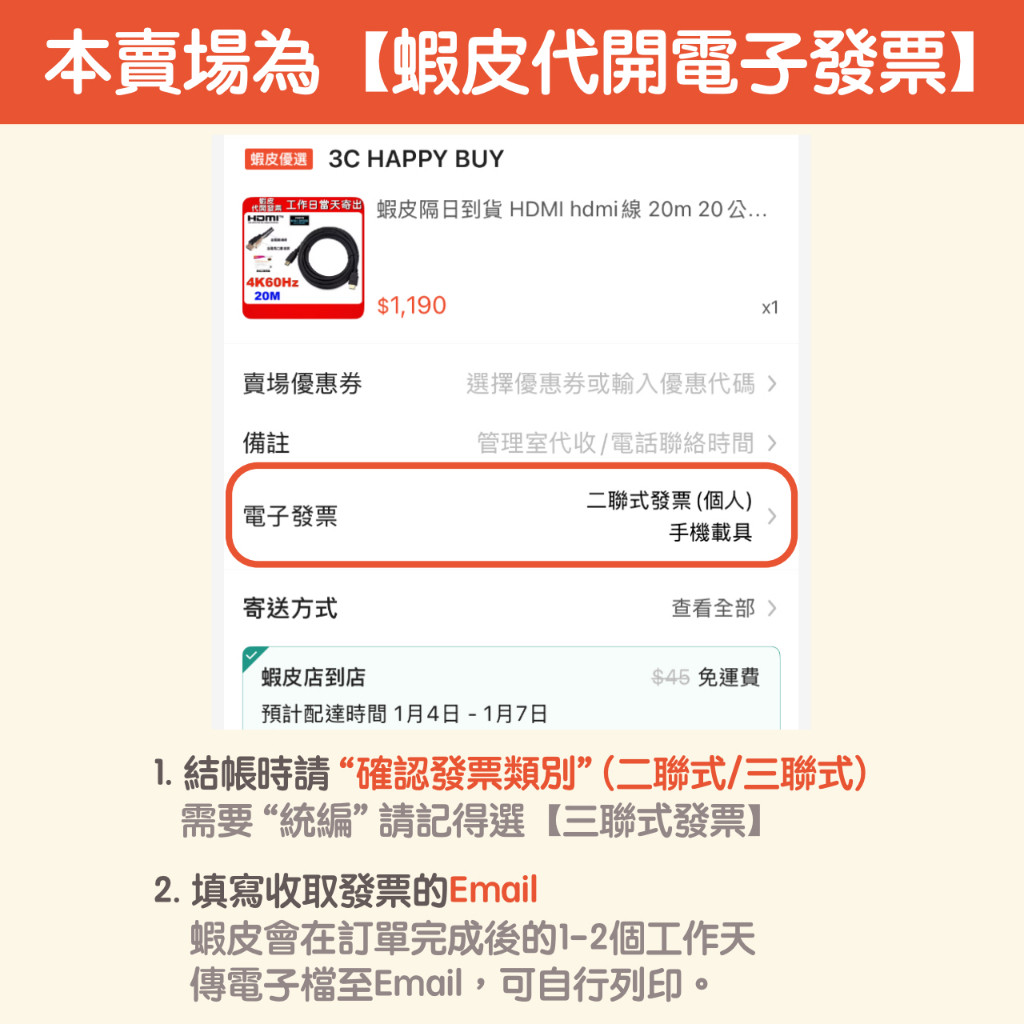Expand the 賣場優惠券 chevron arrow

(772, 383)
